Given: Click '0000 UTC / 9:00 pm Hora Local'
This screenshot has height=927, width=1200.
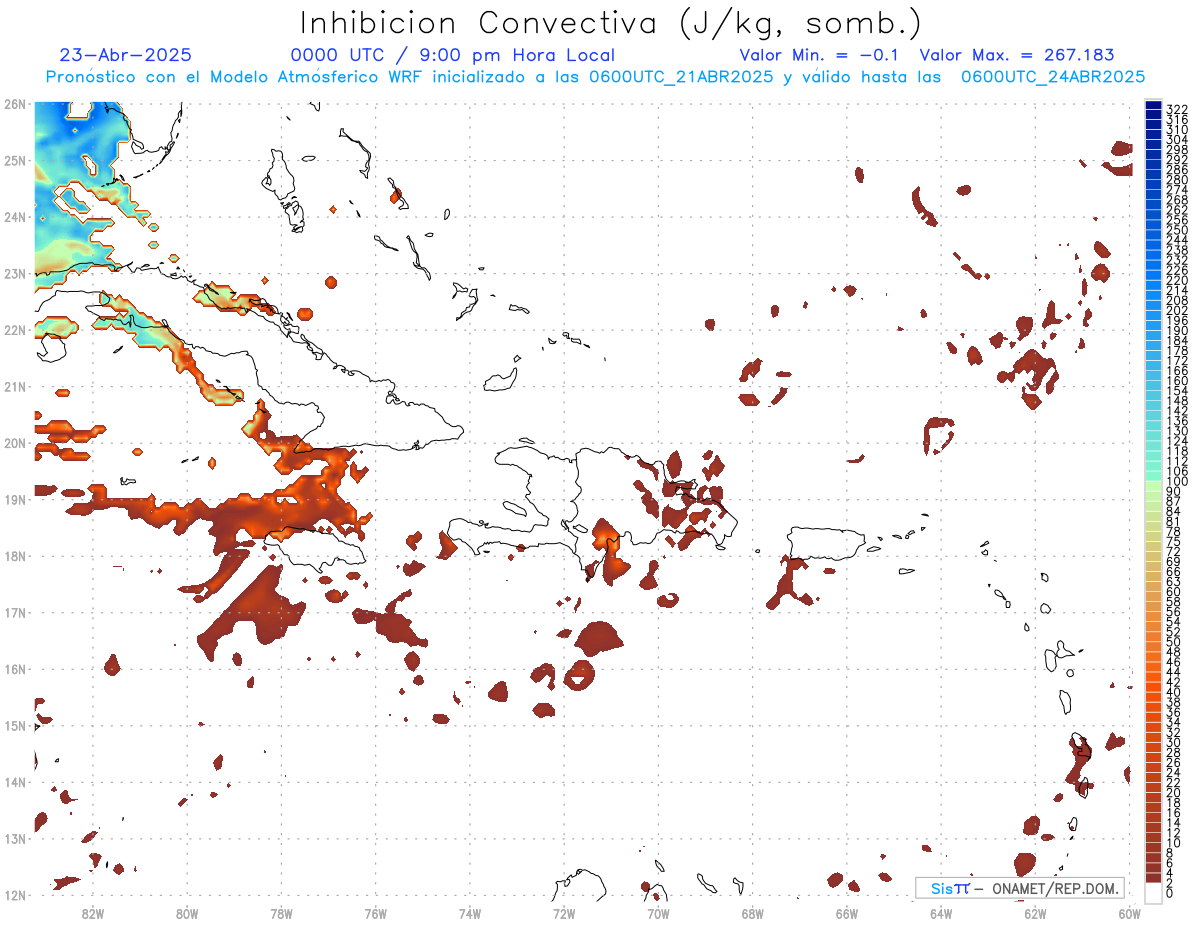Looking at the screenshot, I should 453,56.
